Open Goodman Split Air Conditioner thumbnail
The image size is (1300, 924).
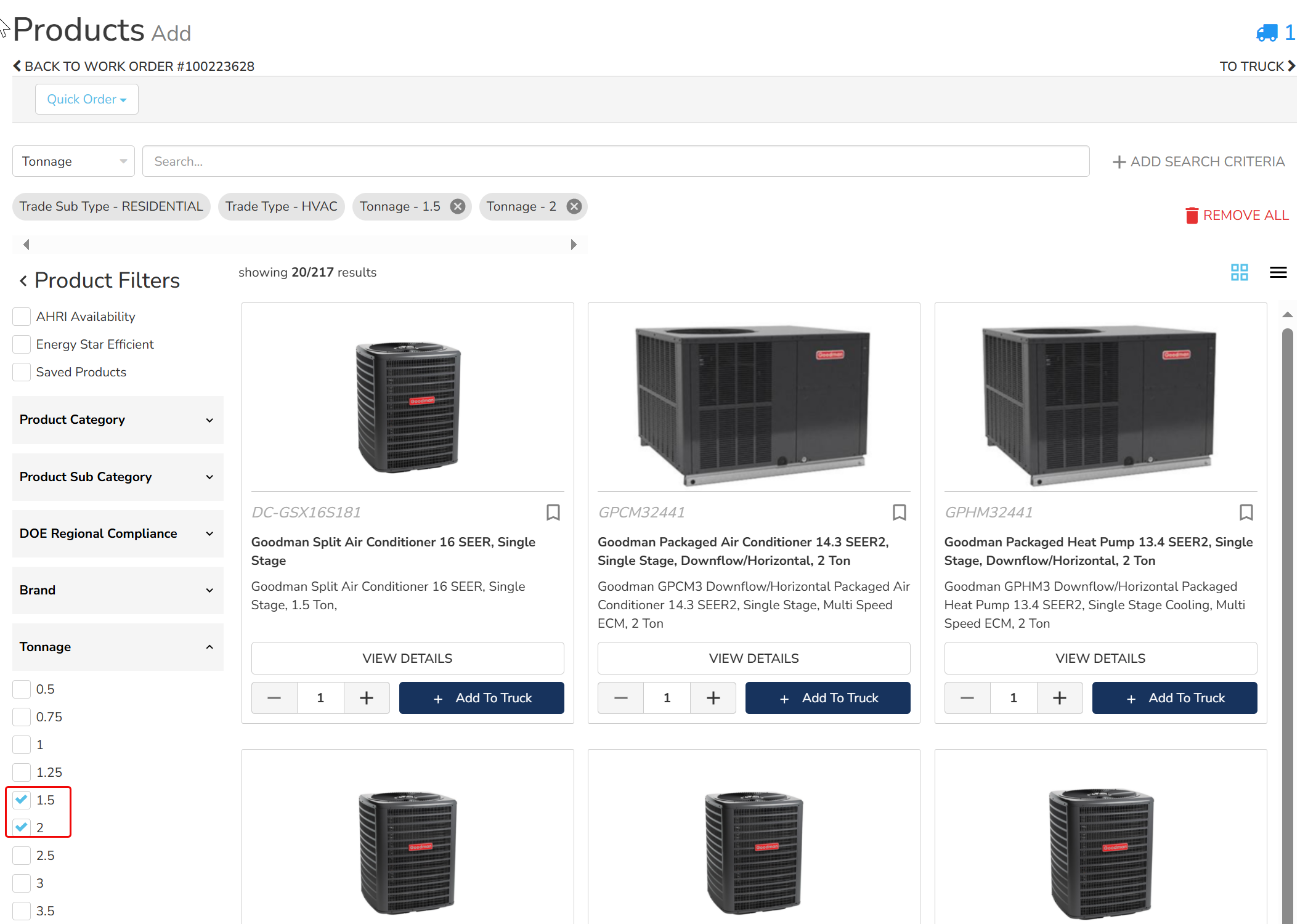pos(407,407)
